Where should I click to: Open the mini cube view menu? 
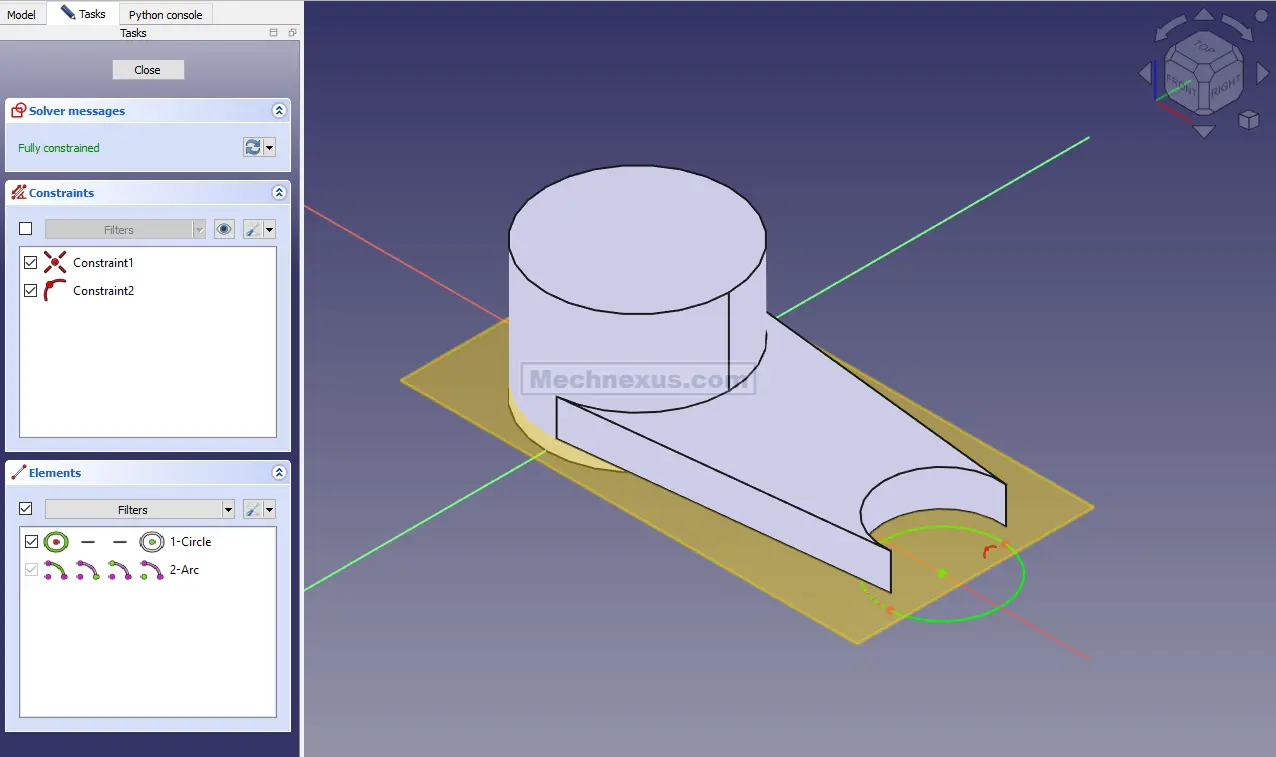click(x=1248, y=120)
